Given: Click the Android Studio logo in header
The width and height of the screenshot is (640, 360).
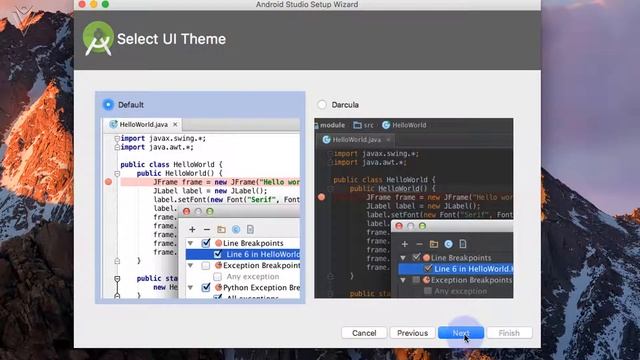Looking at the screenshot, I should click(98, 38).
